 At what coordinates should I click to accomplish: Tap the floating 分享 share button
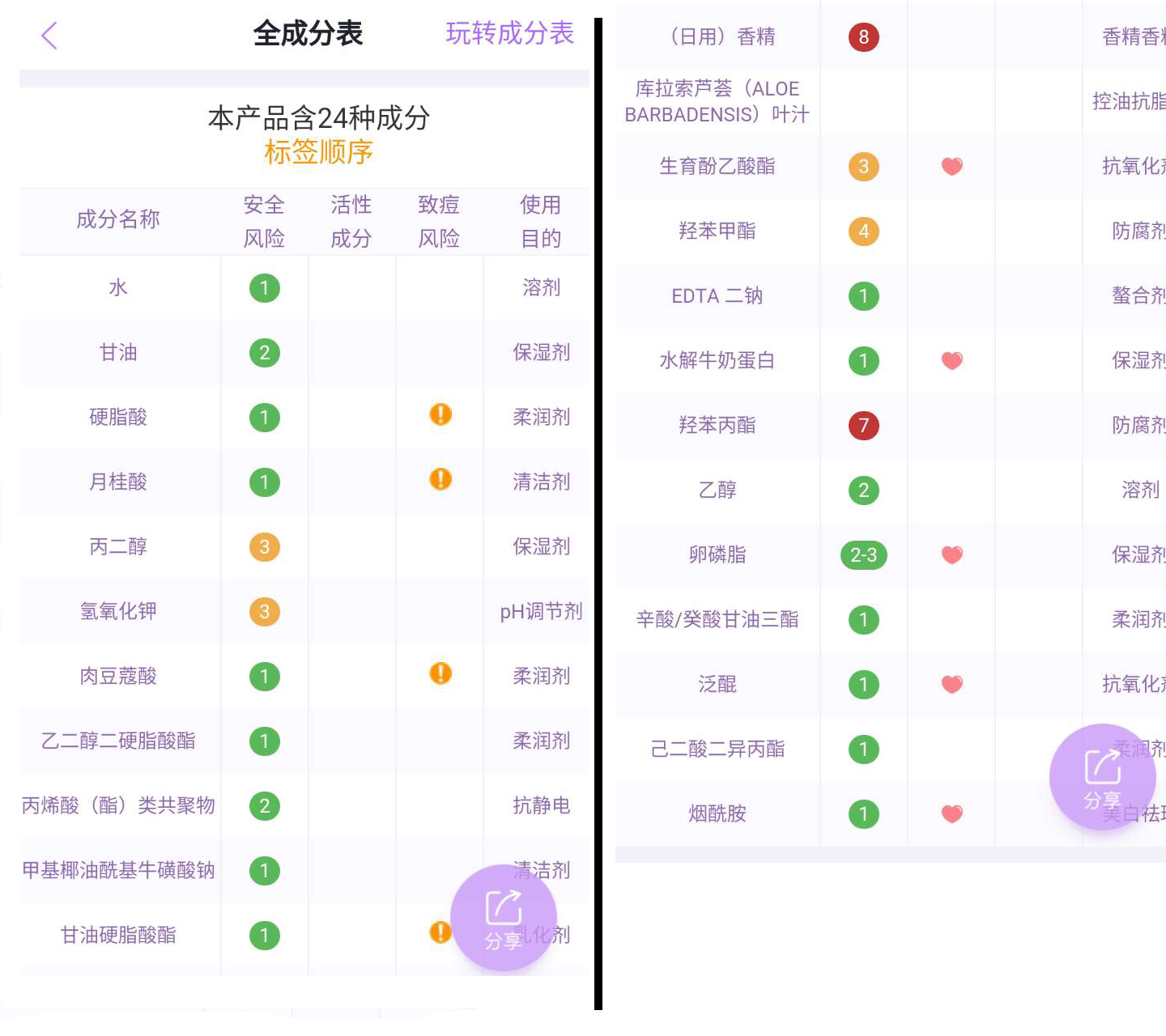(503, 917)
